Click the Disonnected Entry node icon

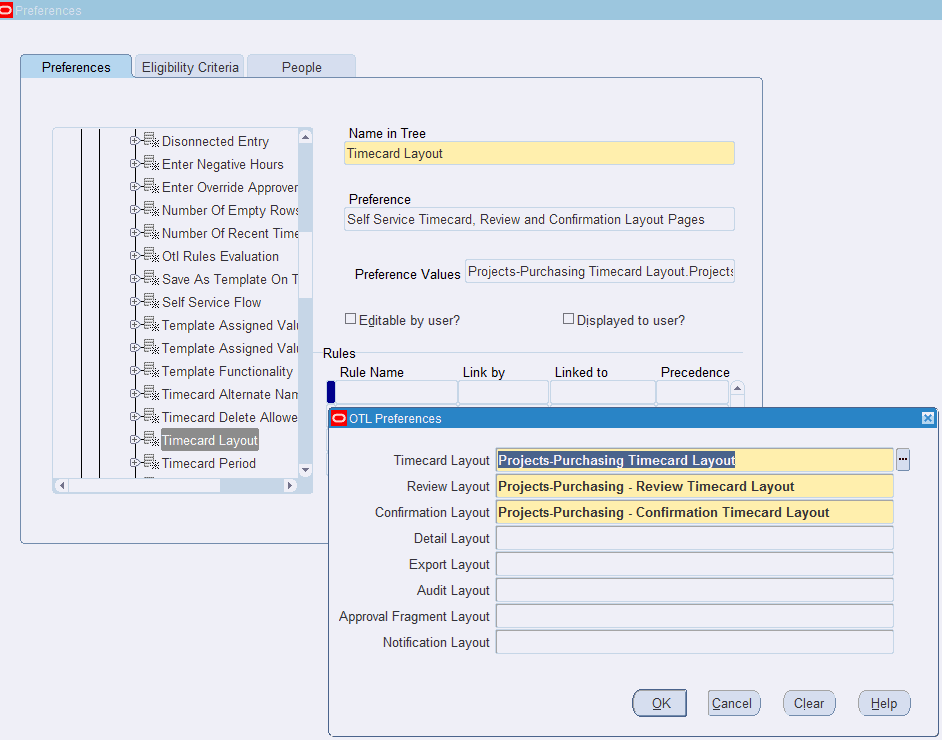[x=151, y=140]
